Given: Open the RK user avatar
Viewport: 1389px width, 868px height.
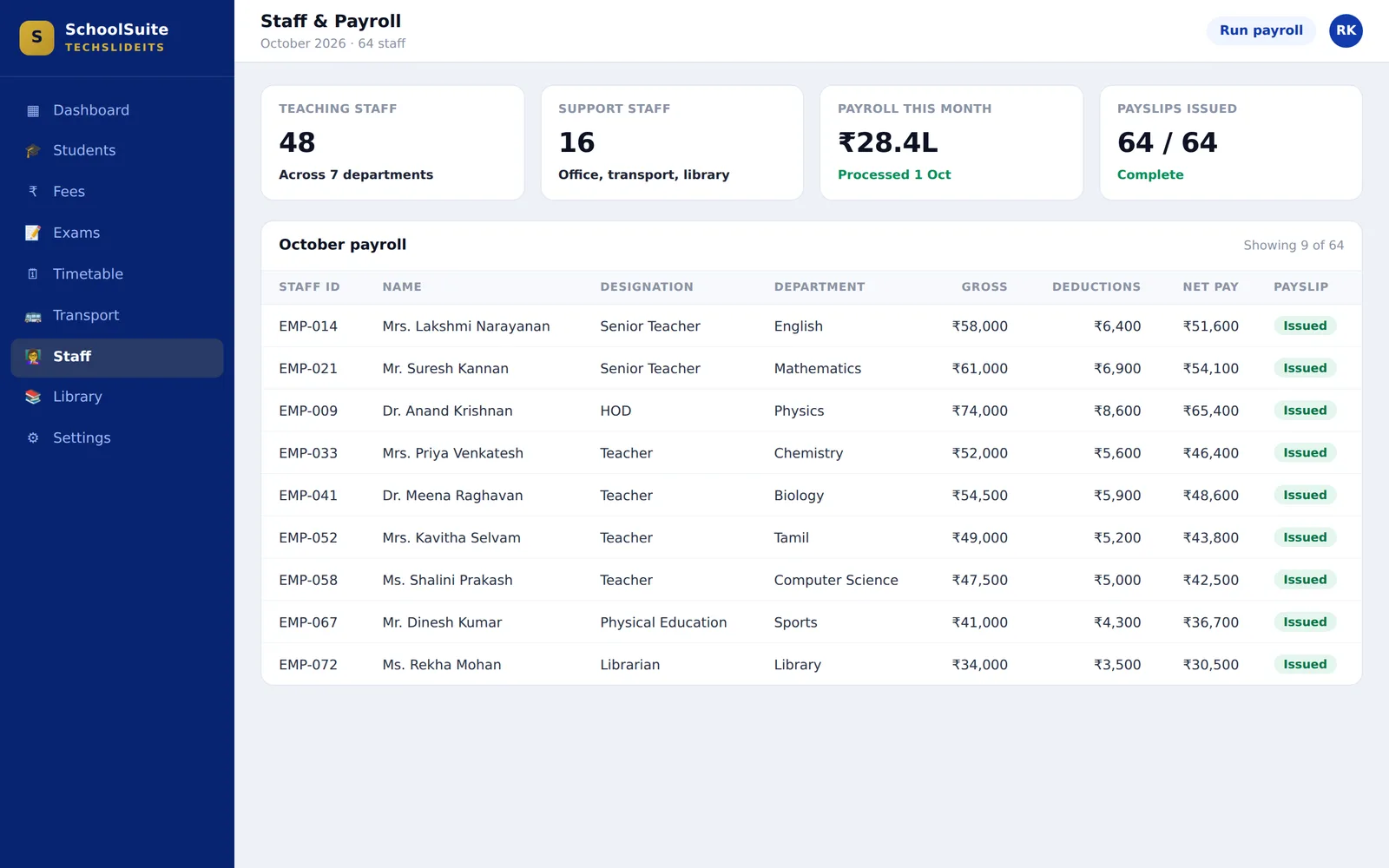Looking at the screenshot, I should (1346, 30).
